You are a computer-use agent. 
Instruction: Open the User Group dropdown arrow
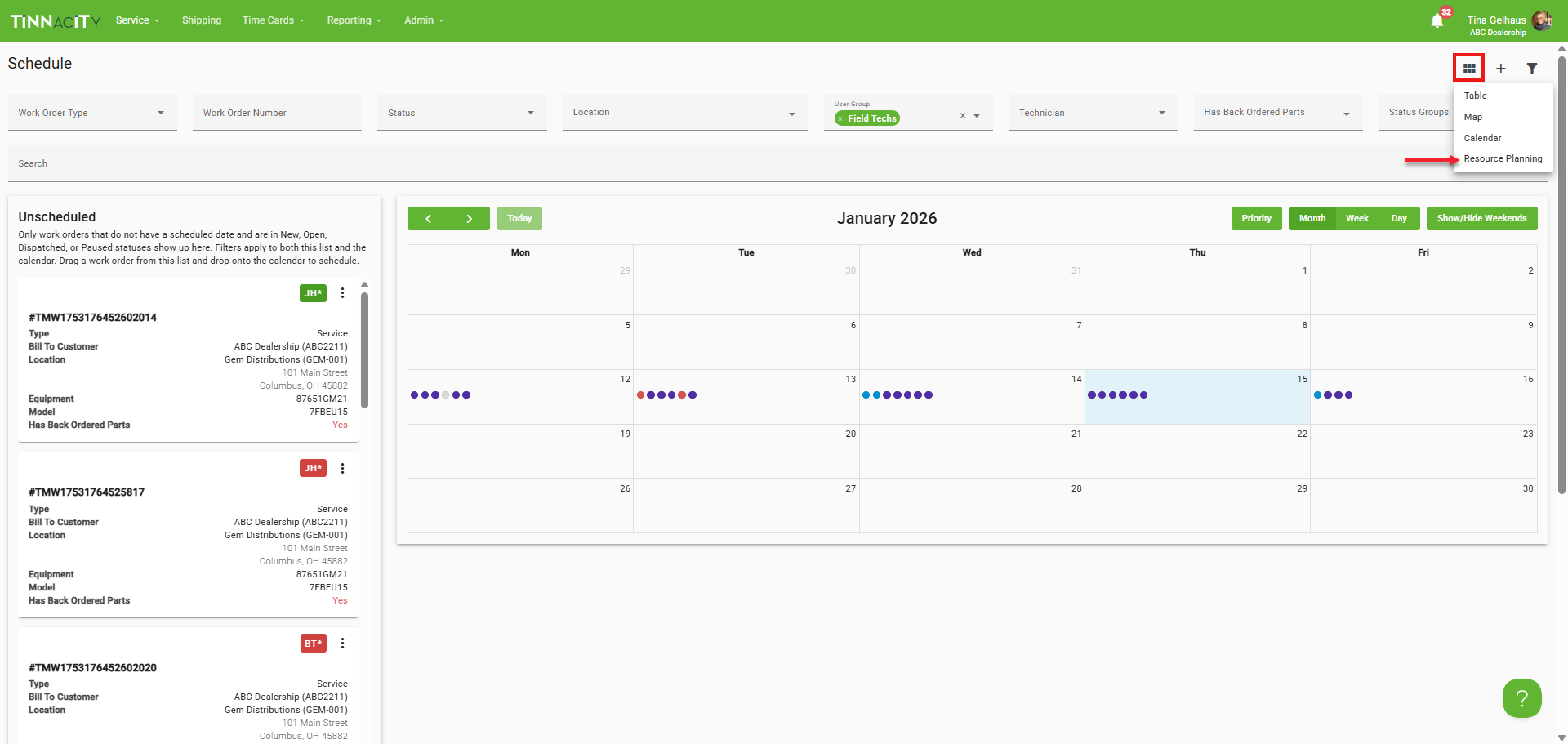click(x=977, y=116)
